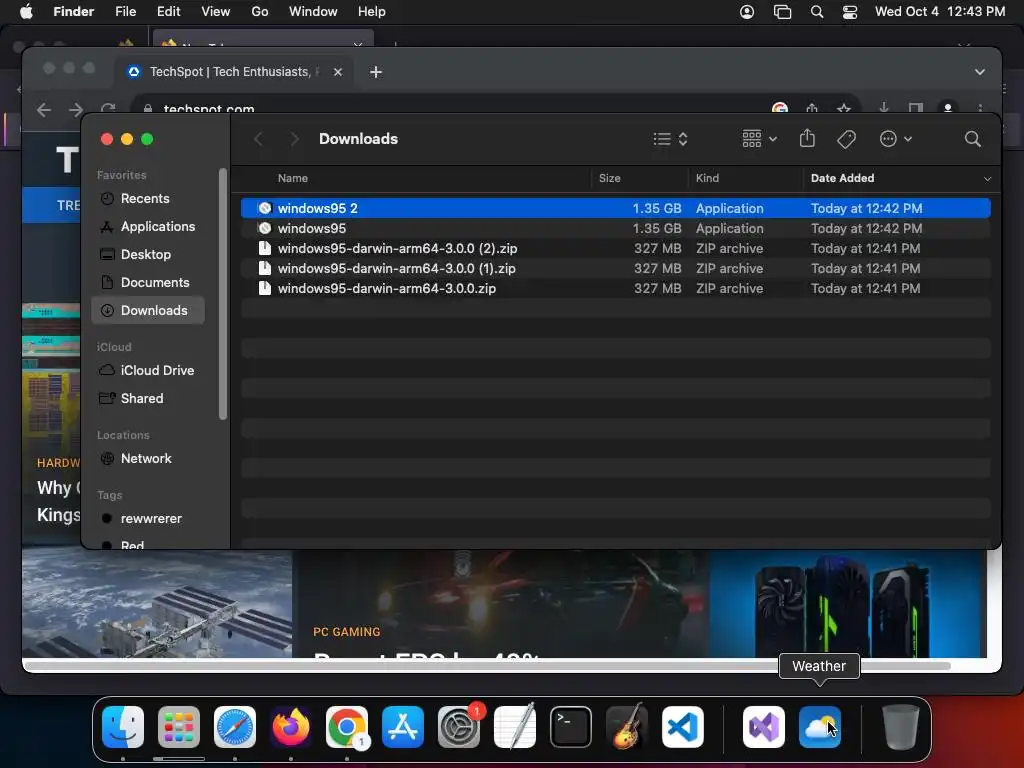Select Documents in Finder sidebar

(148, 283)
